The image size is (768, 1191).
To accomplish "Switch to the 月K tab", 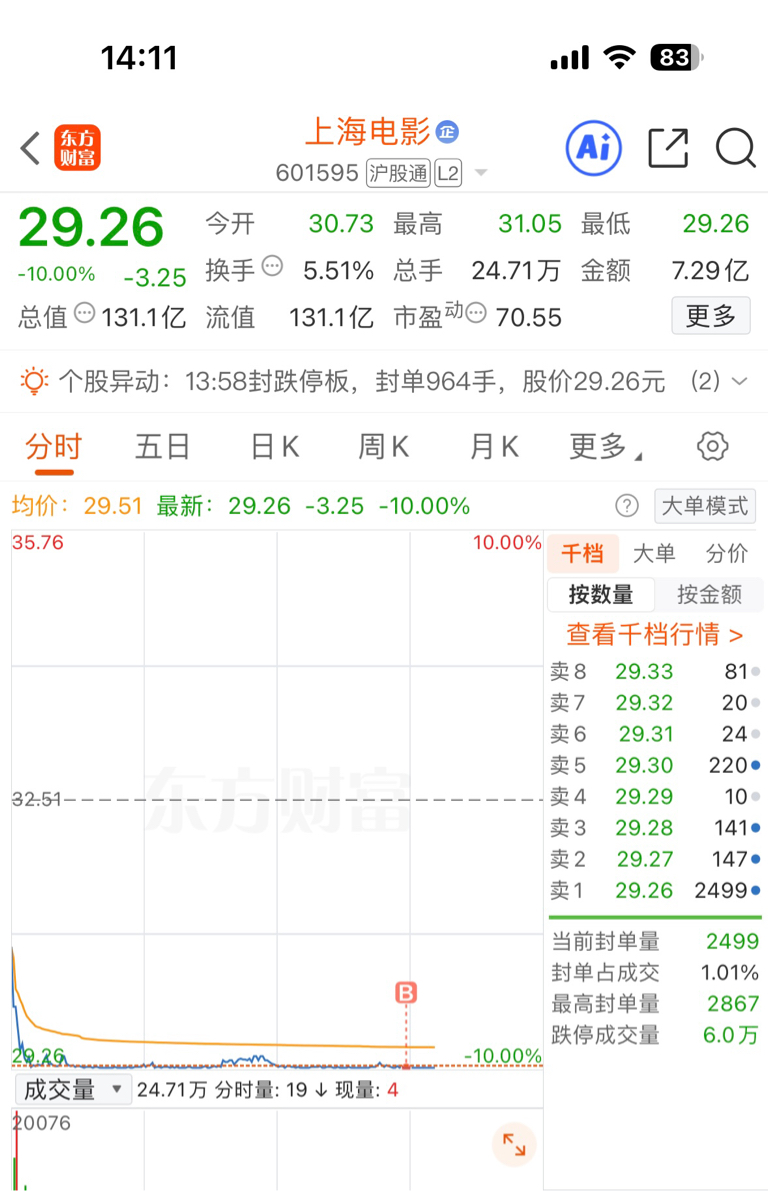I will coord(494,447).
